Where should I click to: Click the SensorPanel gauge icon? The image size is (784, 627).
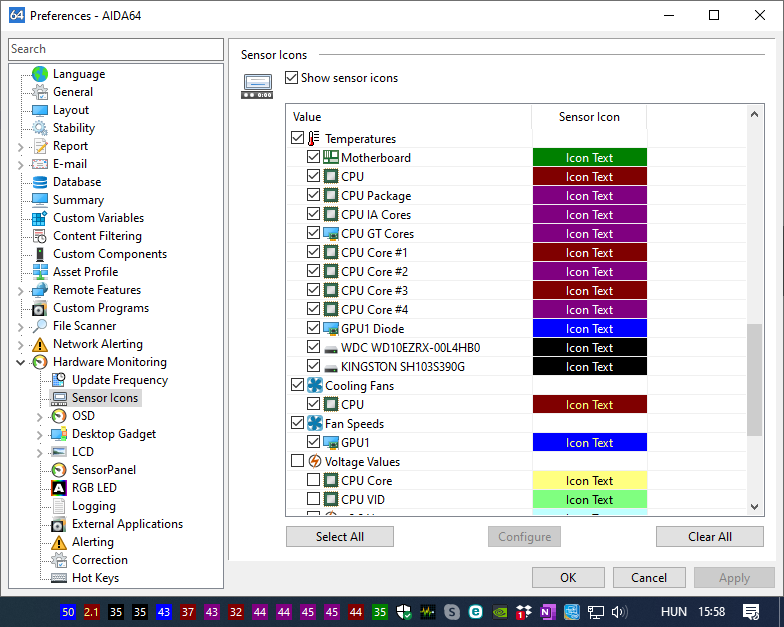click(59, 470)
